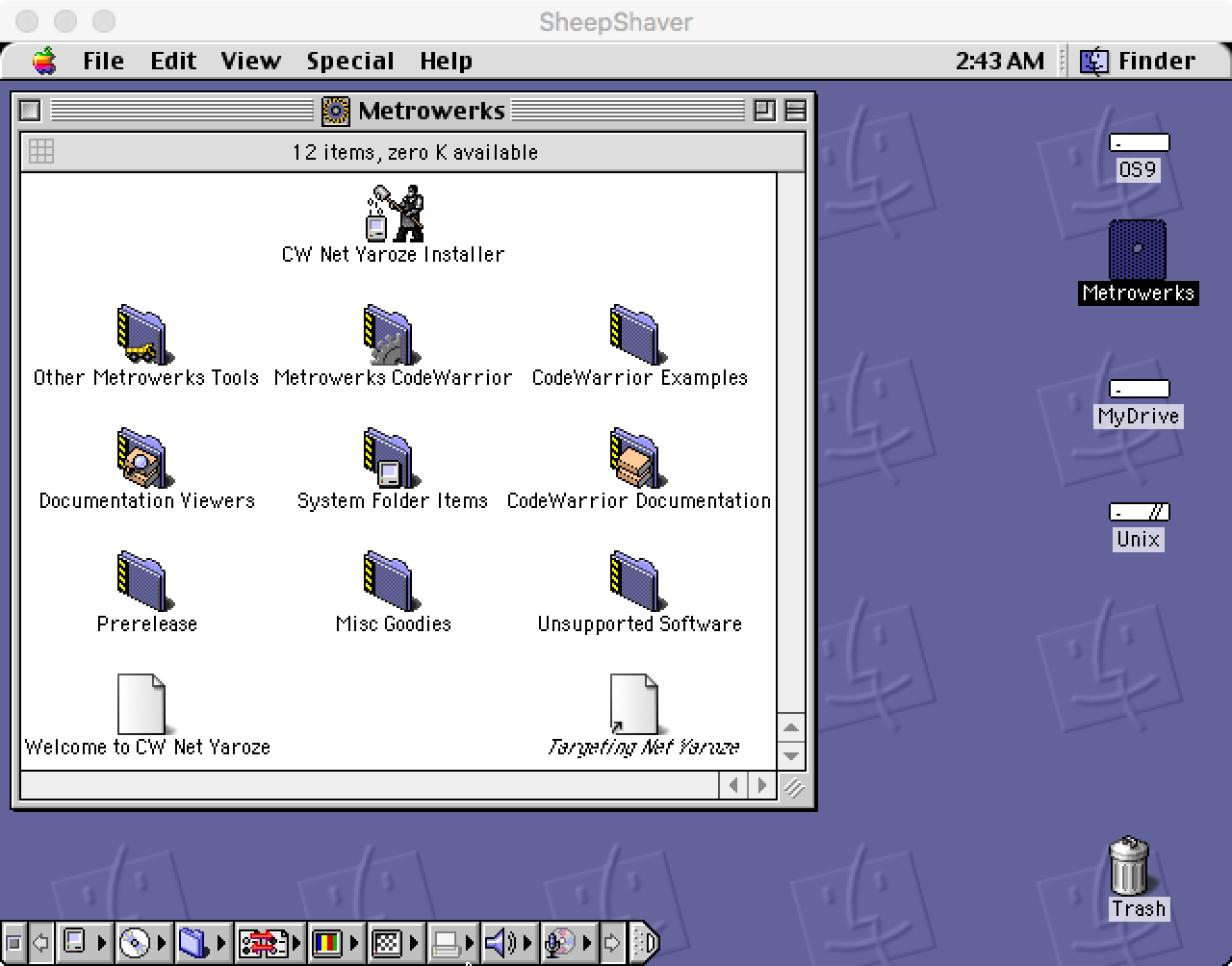Image resolution: width=1232 pixels, height=966 pixels.
Task: Open the Apple menu
Action: [x=44, y=61]
